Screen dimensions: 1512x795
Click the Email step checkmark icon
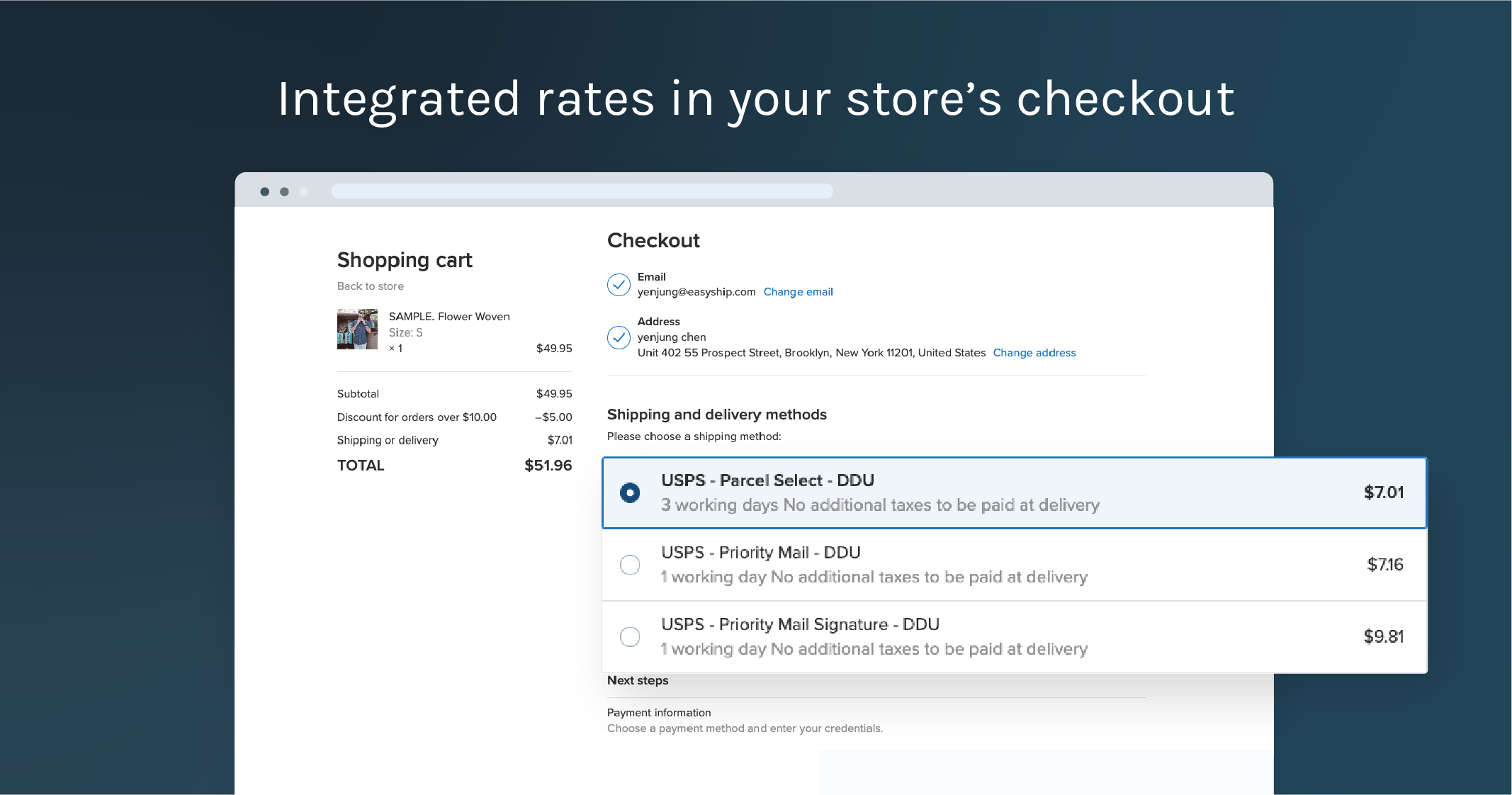[x=619, y=285]
